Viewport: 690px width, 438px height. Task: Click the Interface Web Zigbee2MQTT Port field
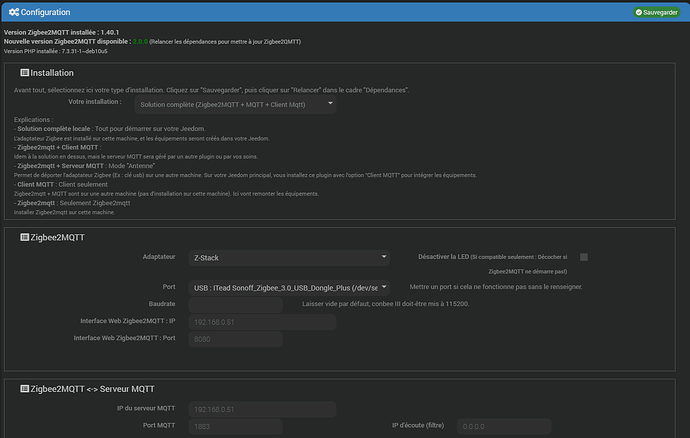click(235, 339)
